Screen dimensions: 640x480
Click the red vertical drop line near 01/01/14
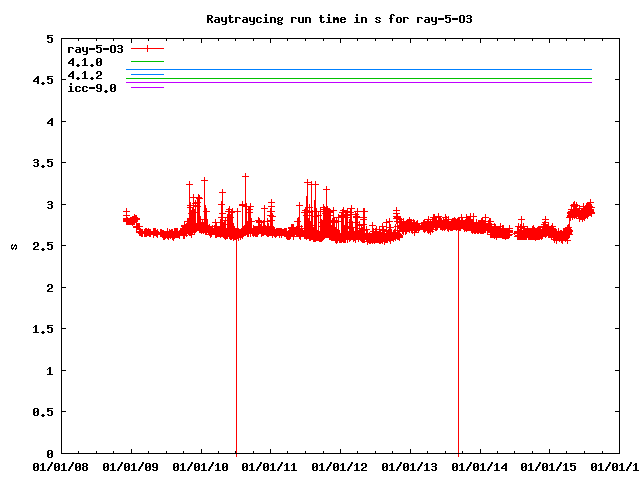459,350
